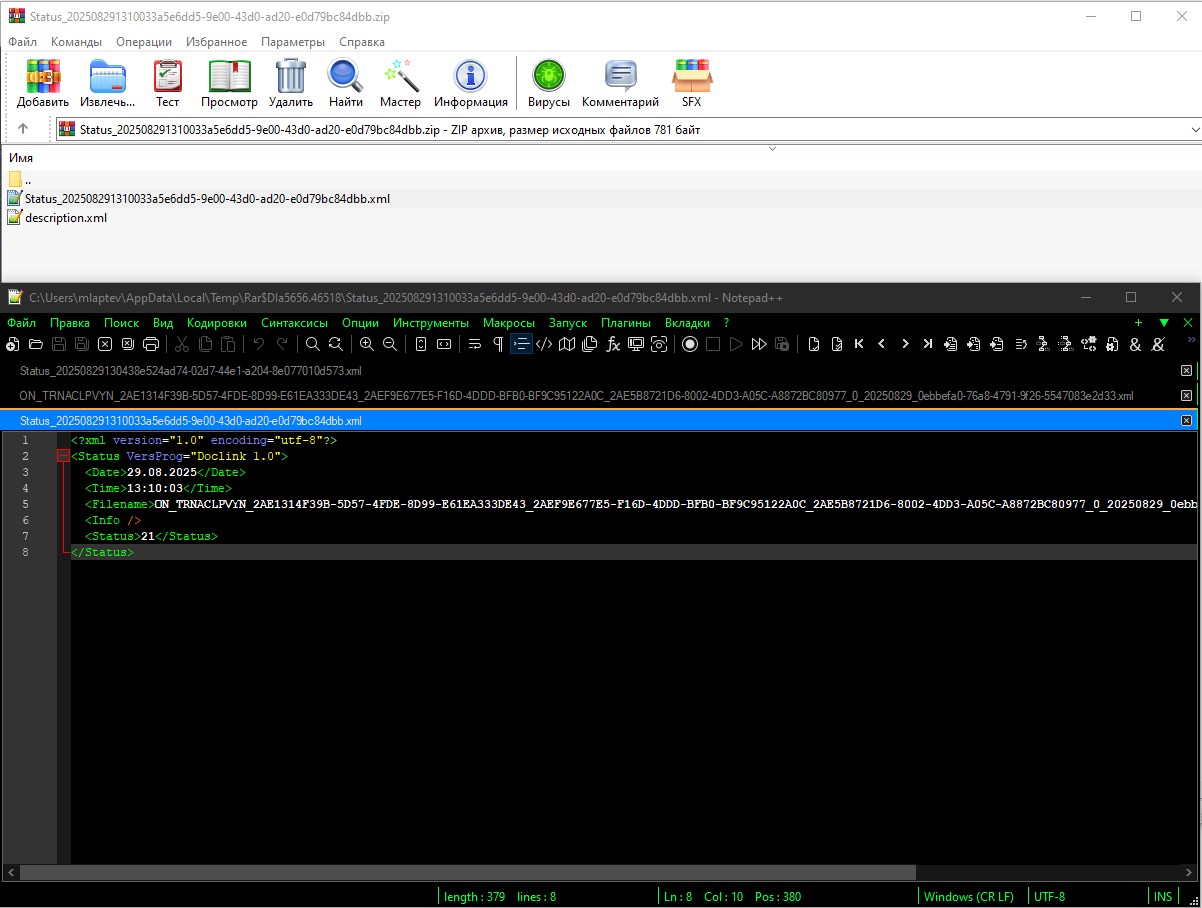Open Notepad++ Кодировки menu
Screen dimensions: 1202x908
[216, 323]
